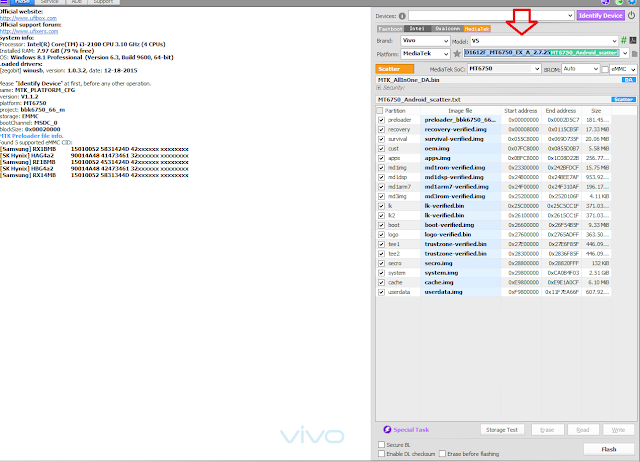Open the Model dropdown showing V5
640x462 pixels.
click(x=544, y=40)
